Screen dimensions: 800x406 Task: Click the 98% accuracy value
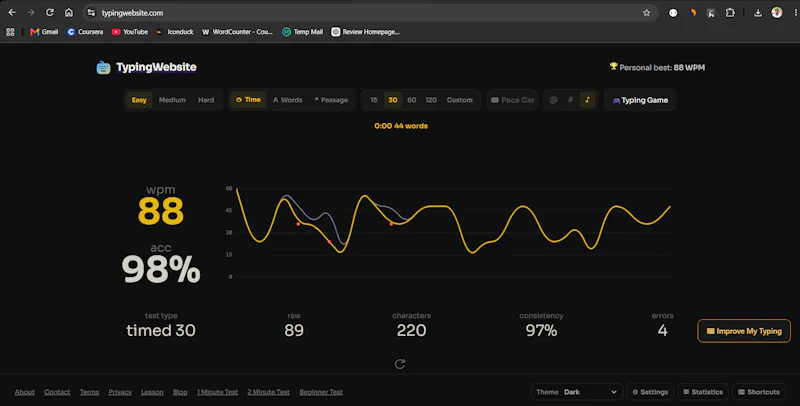tap(161, 269)
